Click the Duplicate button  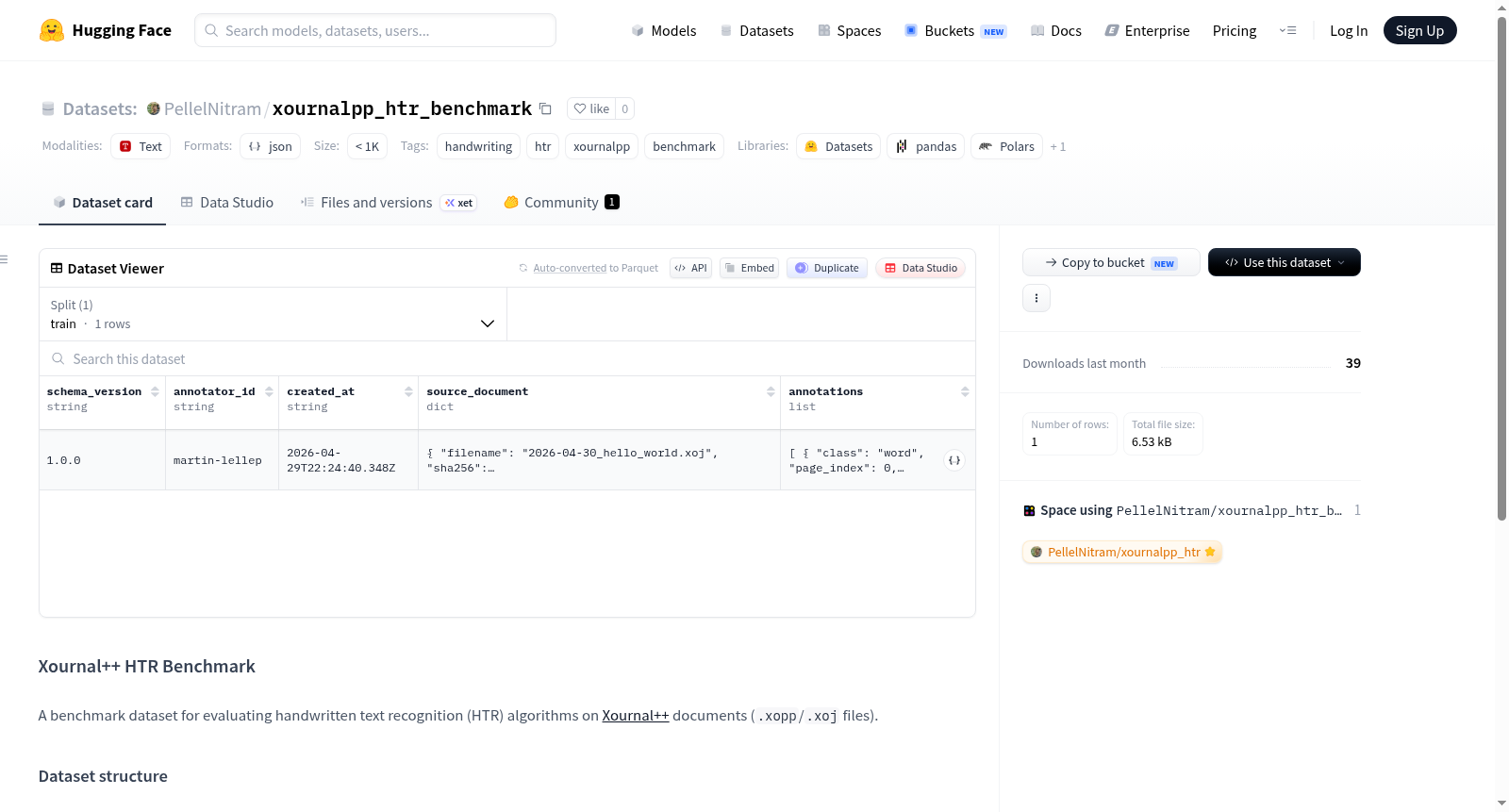point(827,268)
